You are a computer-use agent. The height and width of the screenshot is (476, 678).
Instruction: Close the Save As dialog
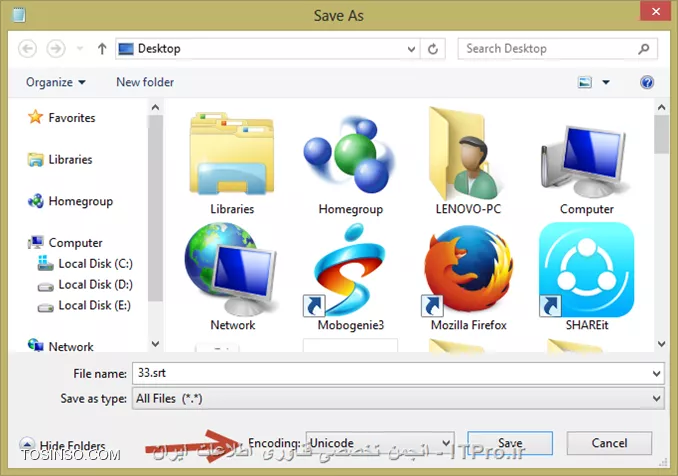(655, 11)
